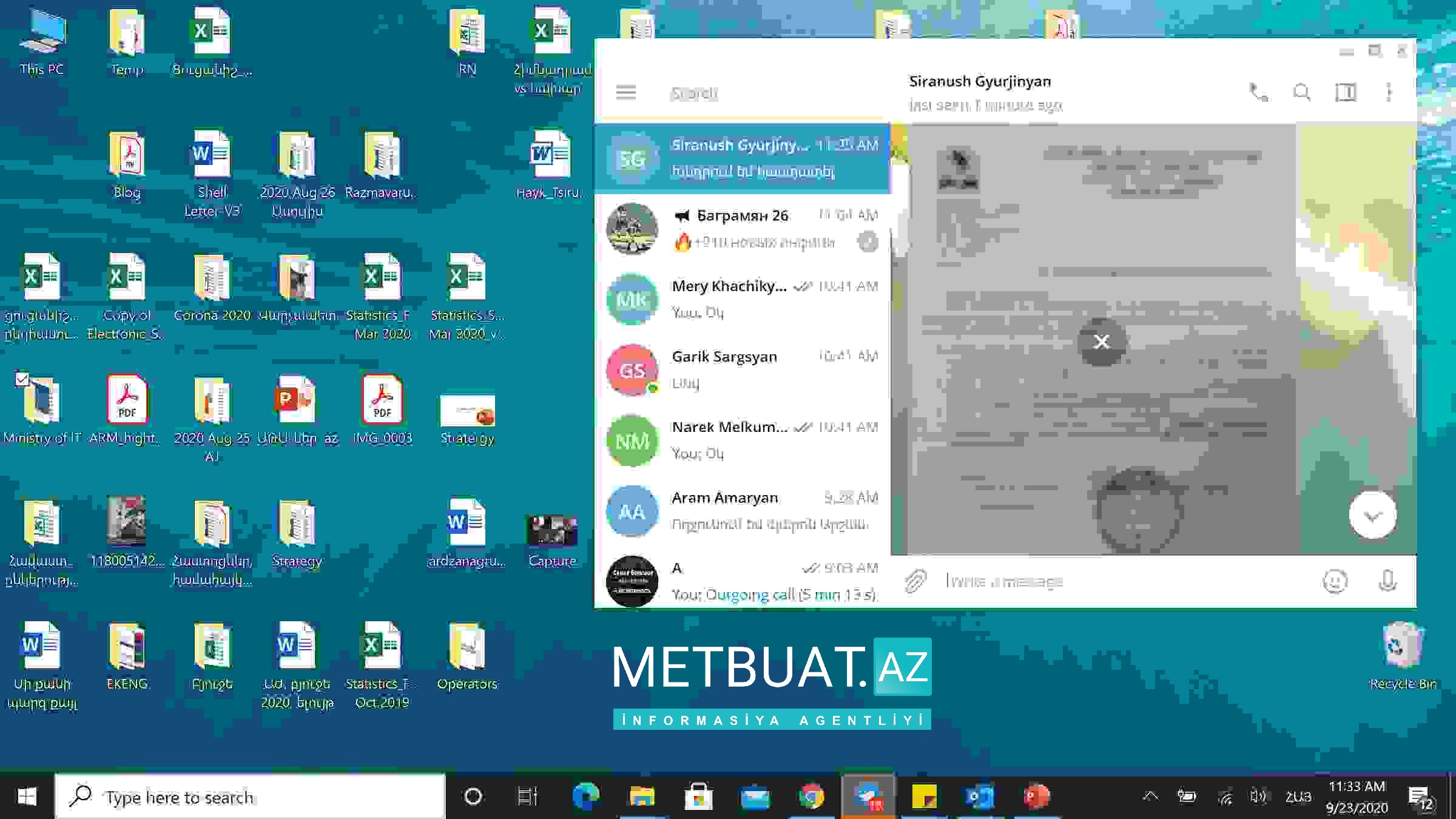
Task: Open Microsoft Store from taskbar
Action: (698, 797)
